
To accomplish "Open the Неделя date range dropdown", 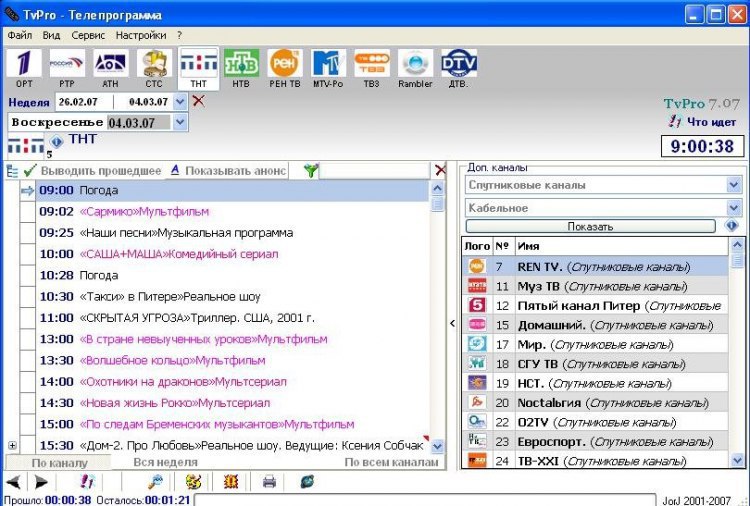I will pos(180,102).
